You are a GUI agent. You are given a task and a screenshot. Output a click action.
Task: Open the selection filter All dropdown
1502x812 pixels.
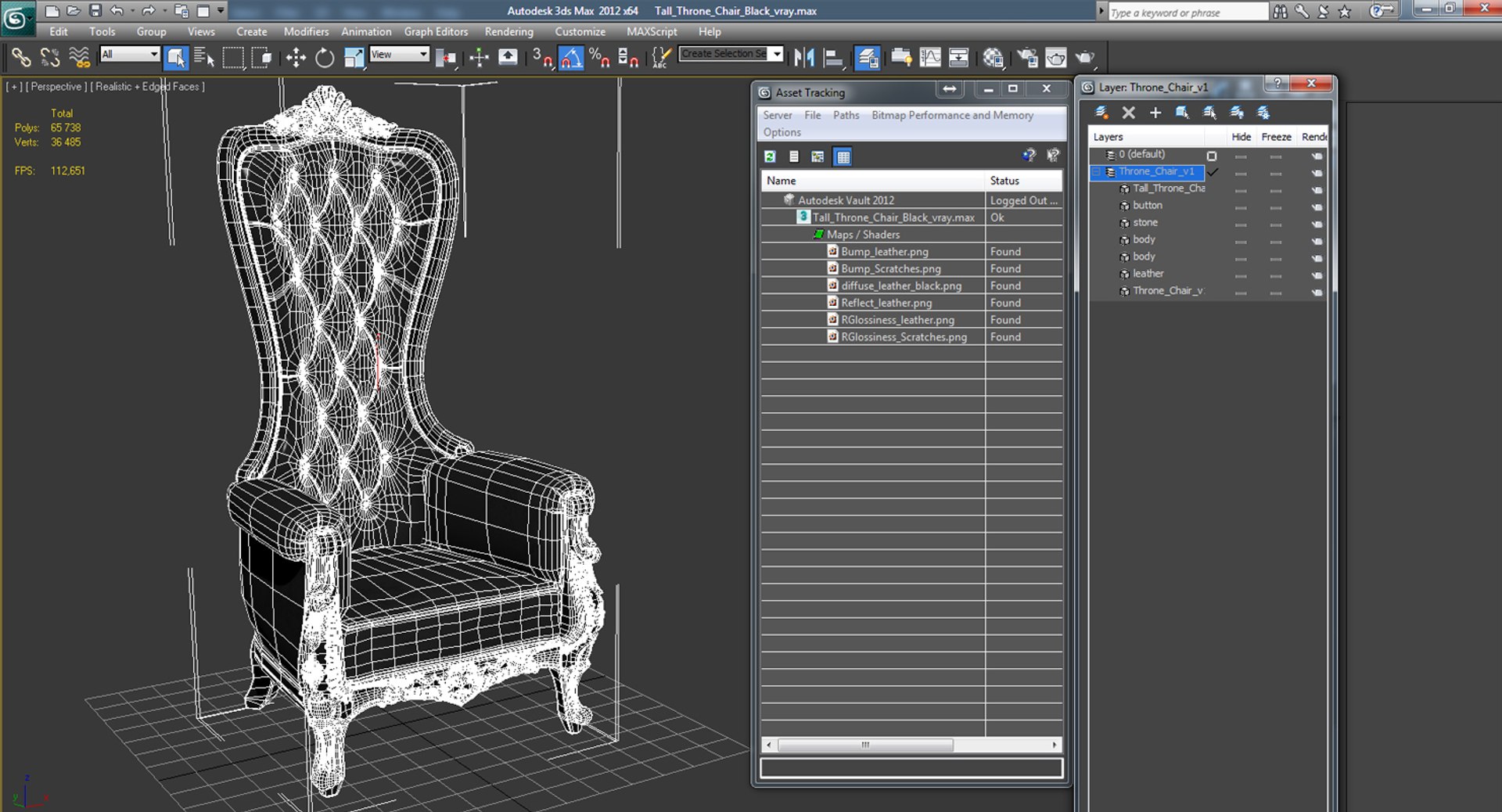[x=130, y=54]
